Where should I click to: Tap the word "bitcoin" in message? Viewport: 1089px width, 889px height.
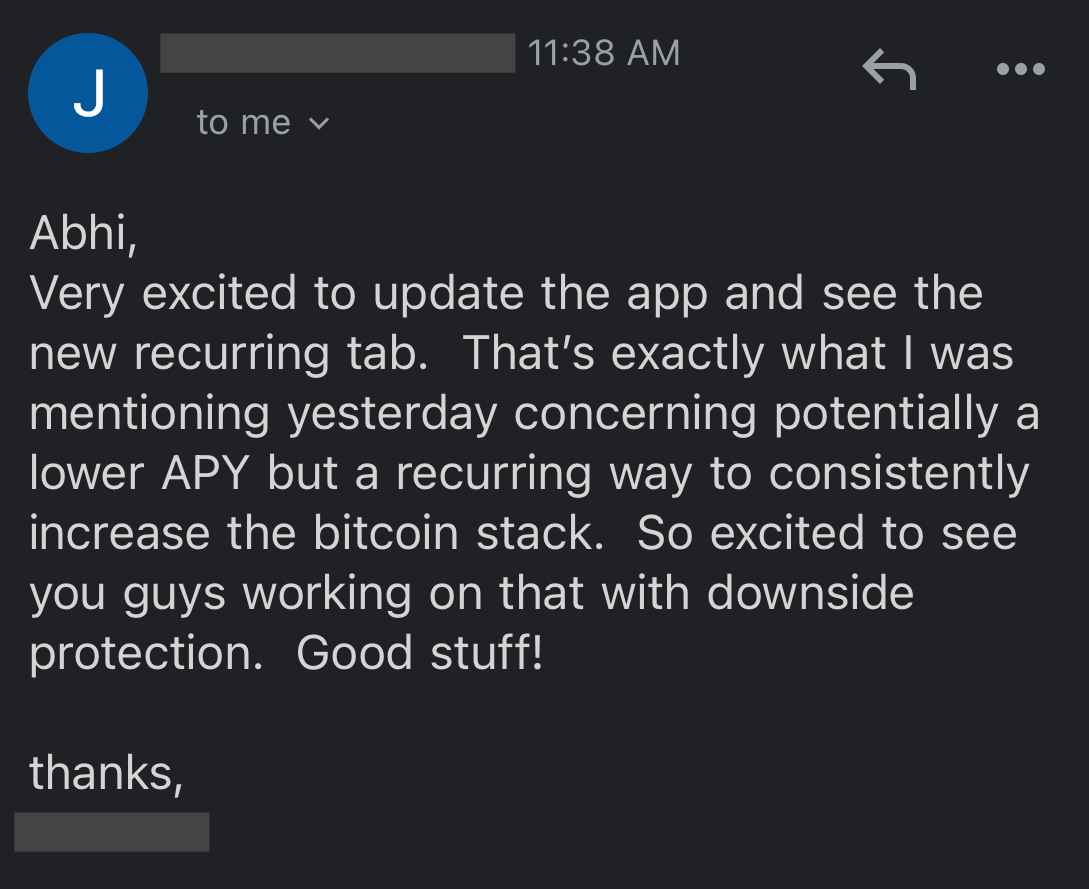[386, 533]
